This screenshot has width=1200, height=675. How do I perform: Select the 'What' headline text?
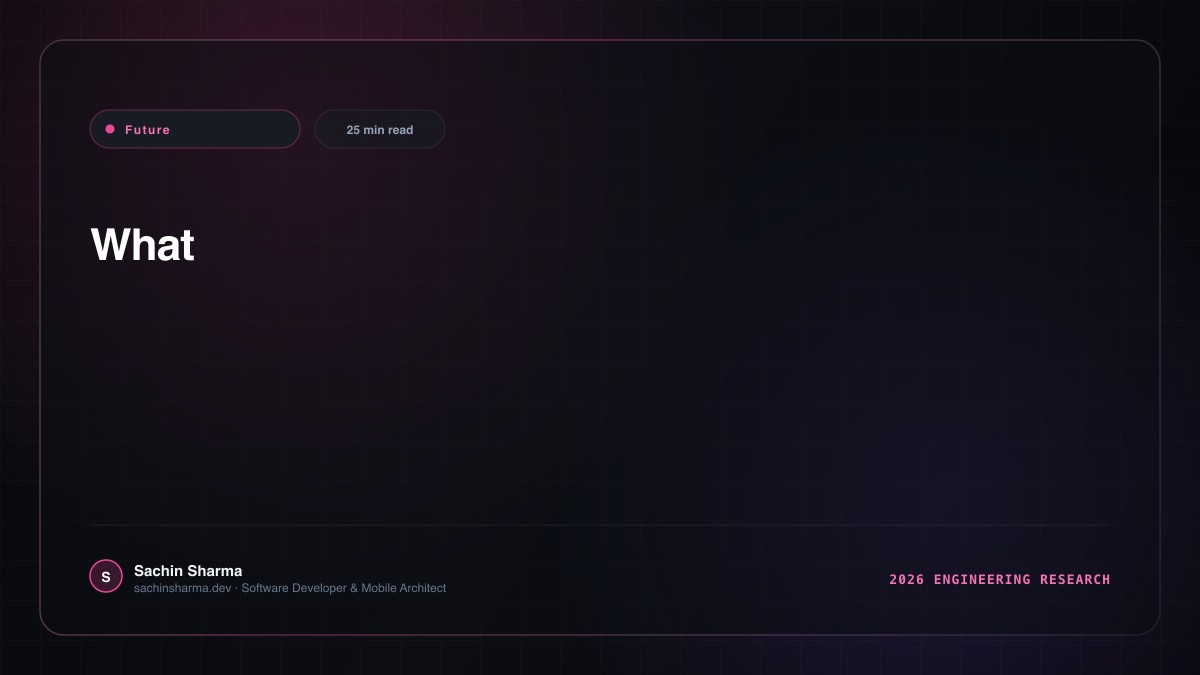coord(143,245)
